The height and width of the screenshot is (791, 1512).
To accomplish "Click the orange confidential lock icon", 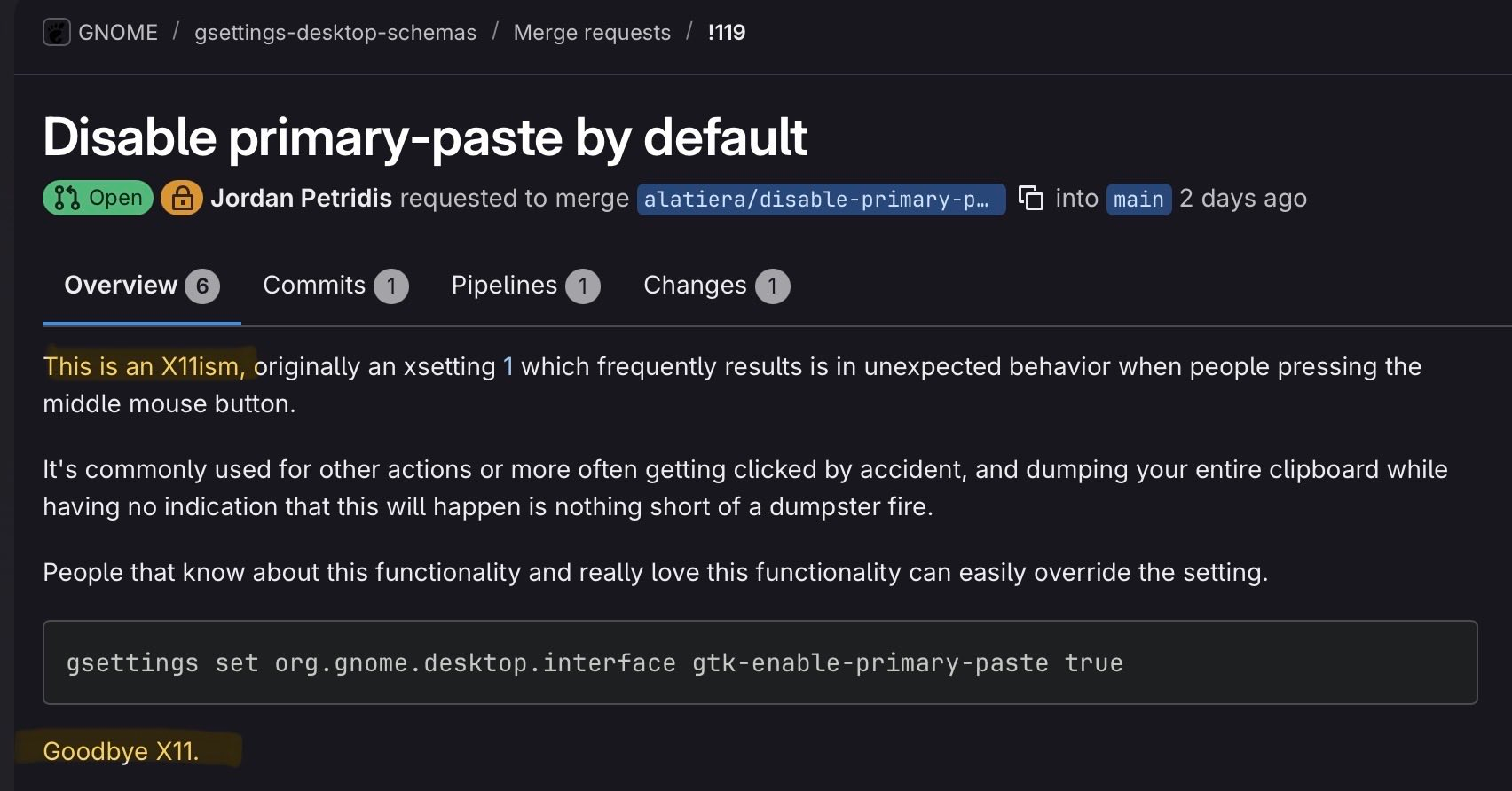I will point(182,198).
